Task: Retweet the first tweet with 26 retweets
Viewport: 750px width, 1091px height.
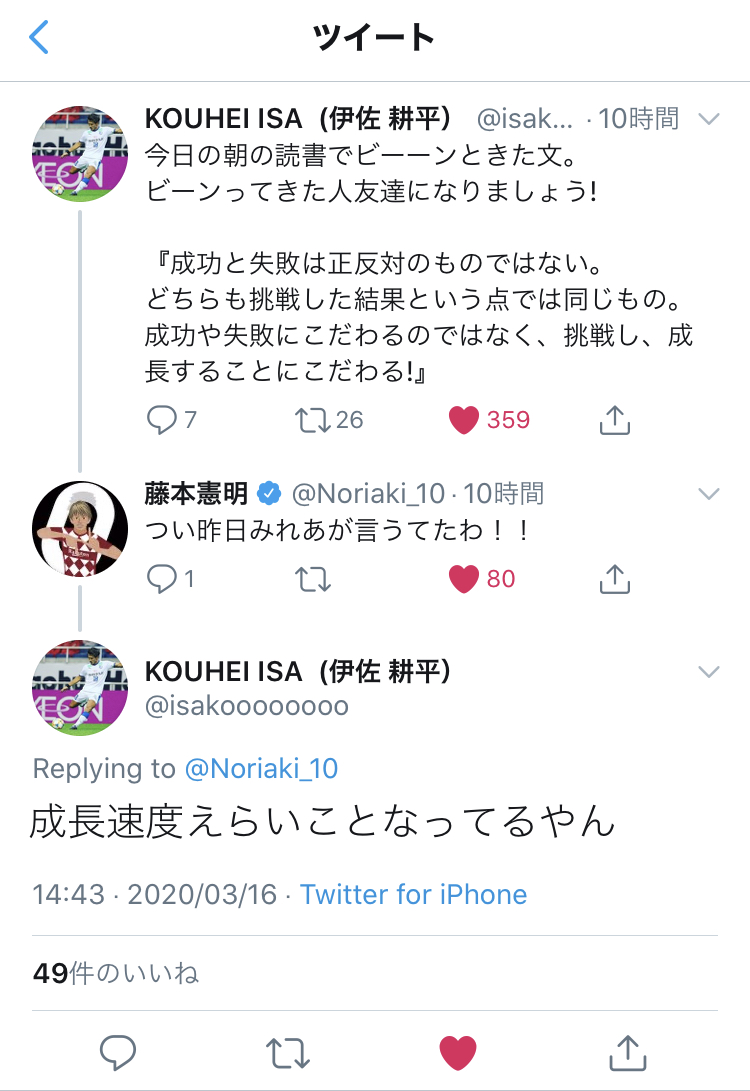Action: tap(313, 420)
